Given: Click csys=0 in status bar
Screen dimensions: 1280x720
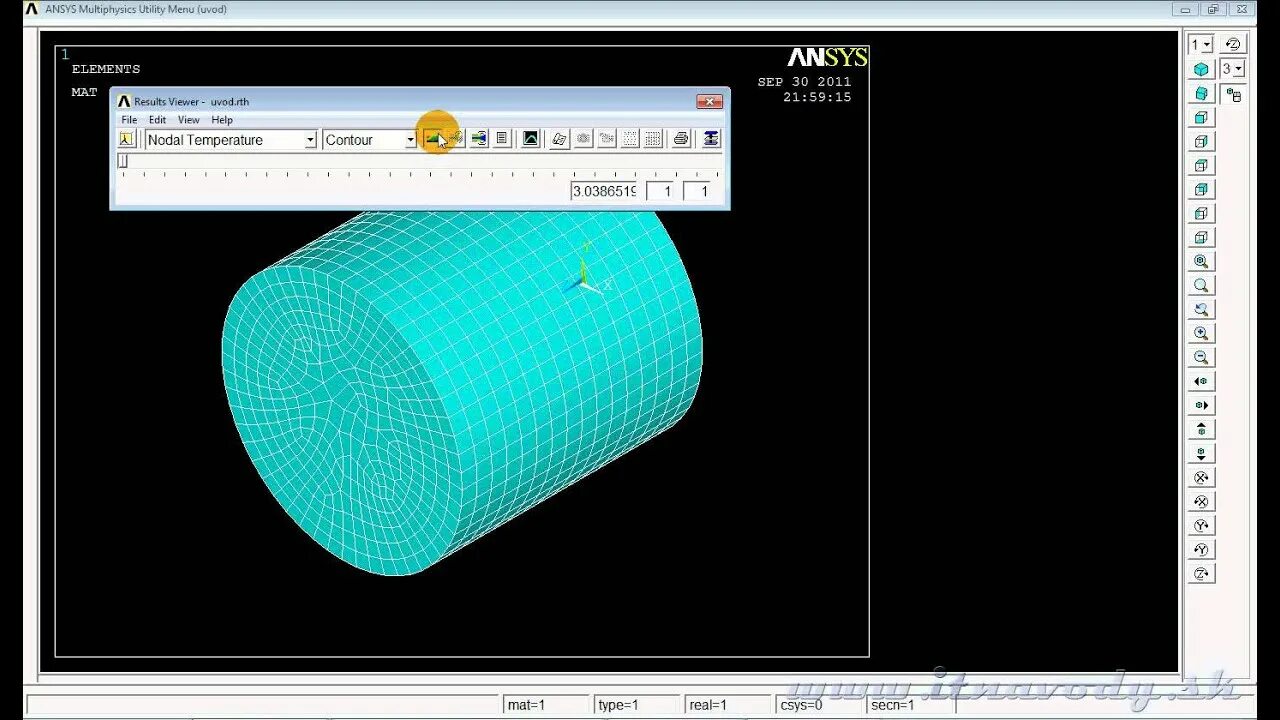Looking at the screenshot, I should [x=818, y=705].
